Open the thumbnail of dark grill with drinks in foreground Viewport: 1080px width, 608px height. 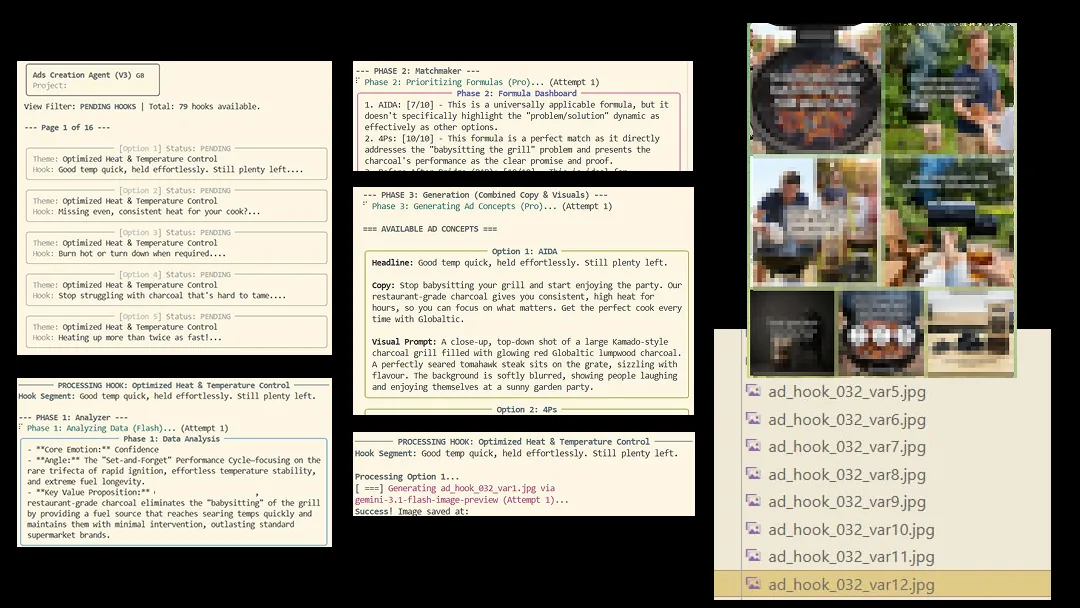(x=948, y=221)
